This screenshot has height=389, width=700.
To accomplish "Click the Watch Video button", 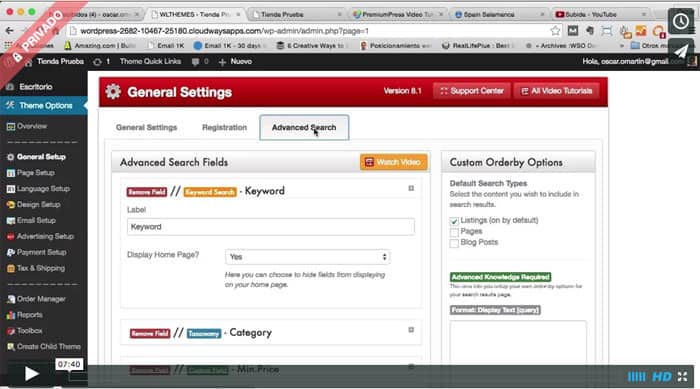I will [x=393, y=162].
